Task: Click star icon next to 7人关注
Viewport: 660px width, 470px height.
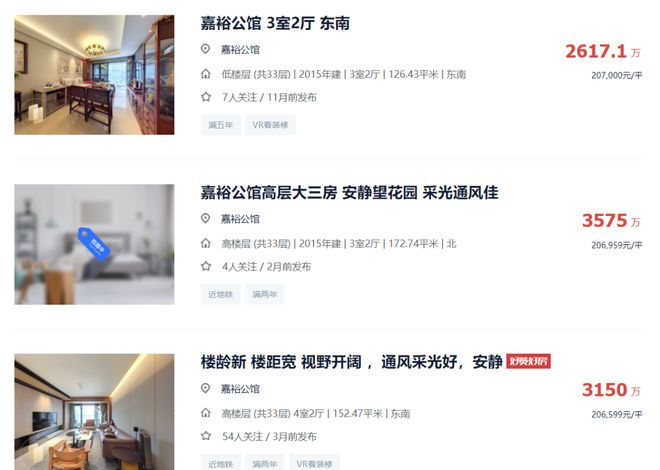Action: pos(205,97)
